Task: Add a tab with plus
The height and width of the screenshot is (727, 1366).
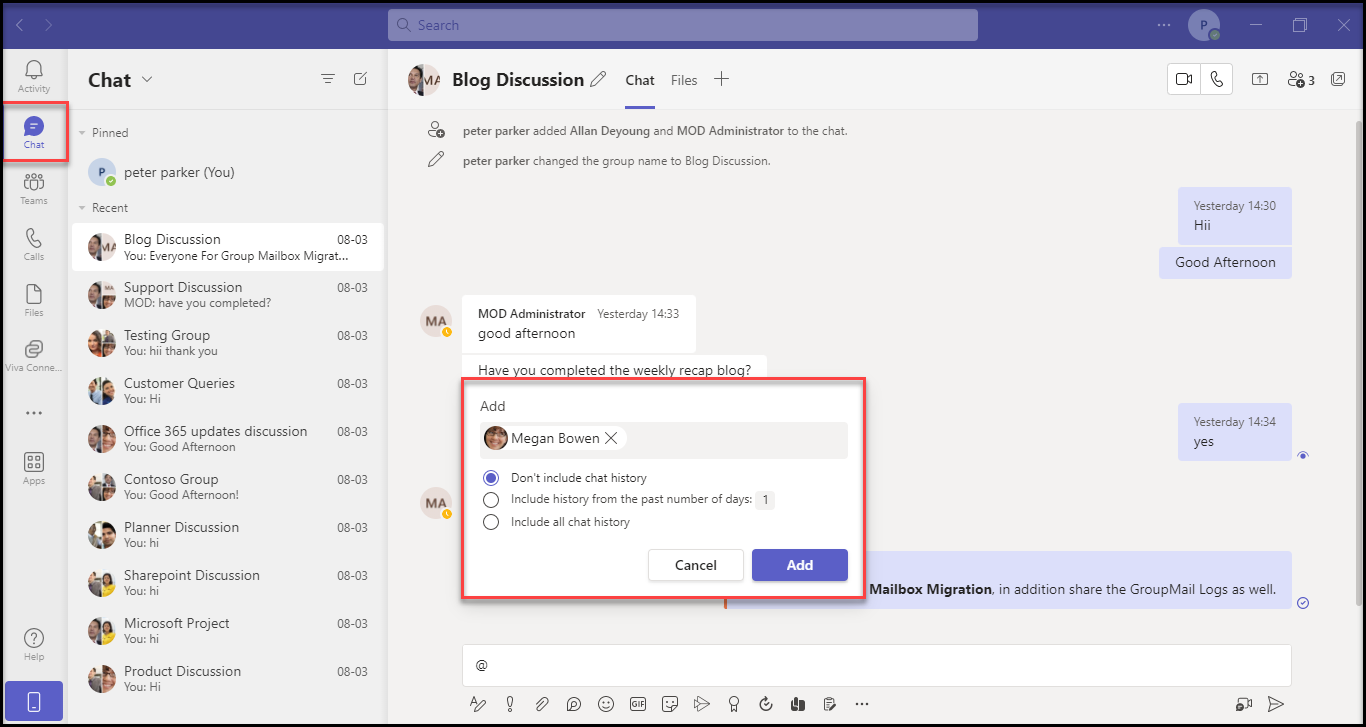Action: (721, 80)
